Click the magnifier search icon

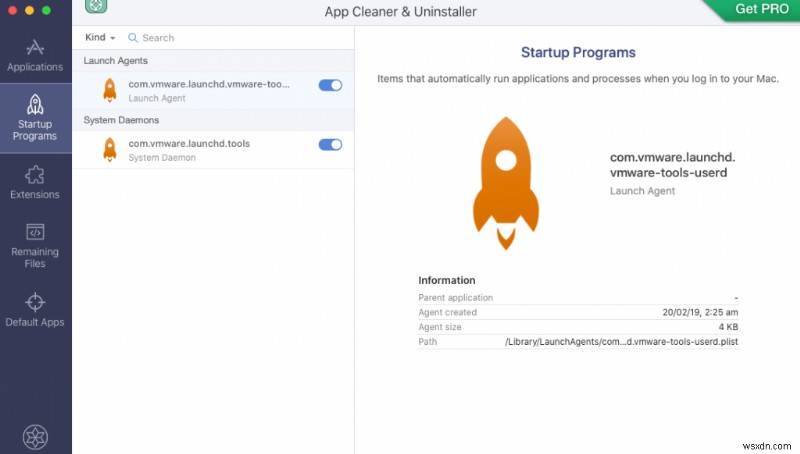(133, 38)
